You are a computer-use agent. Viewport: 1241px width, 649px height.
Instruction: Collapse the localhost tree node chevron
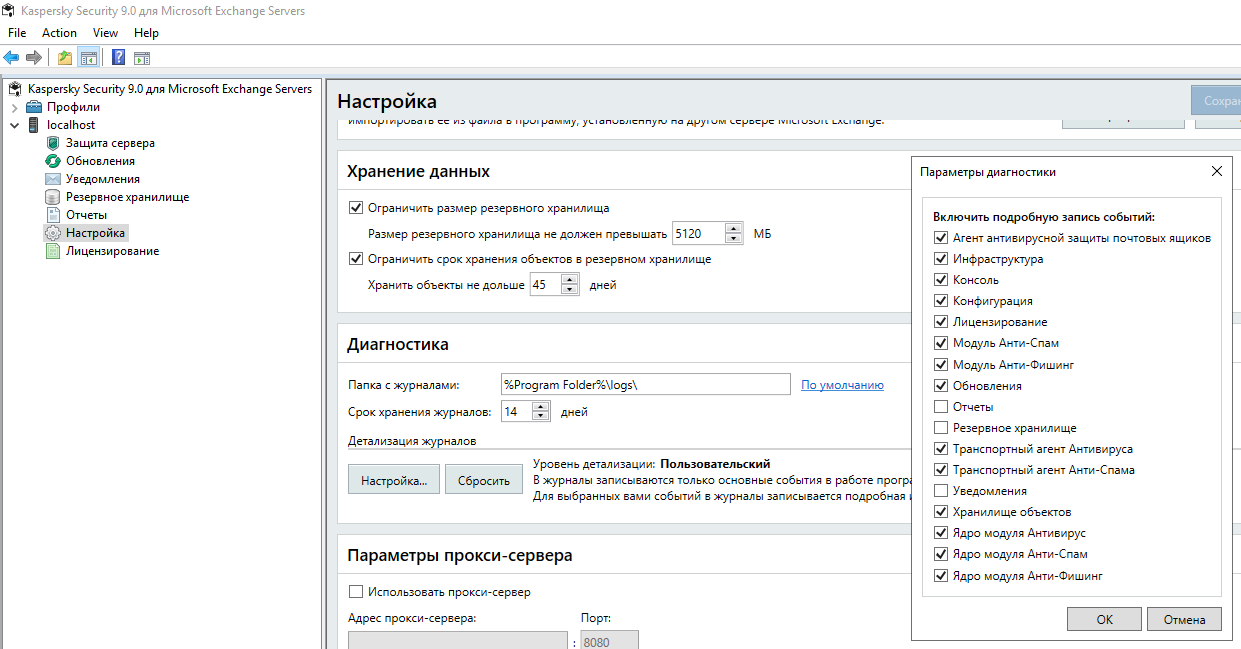pos(14,125)
